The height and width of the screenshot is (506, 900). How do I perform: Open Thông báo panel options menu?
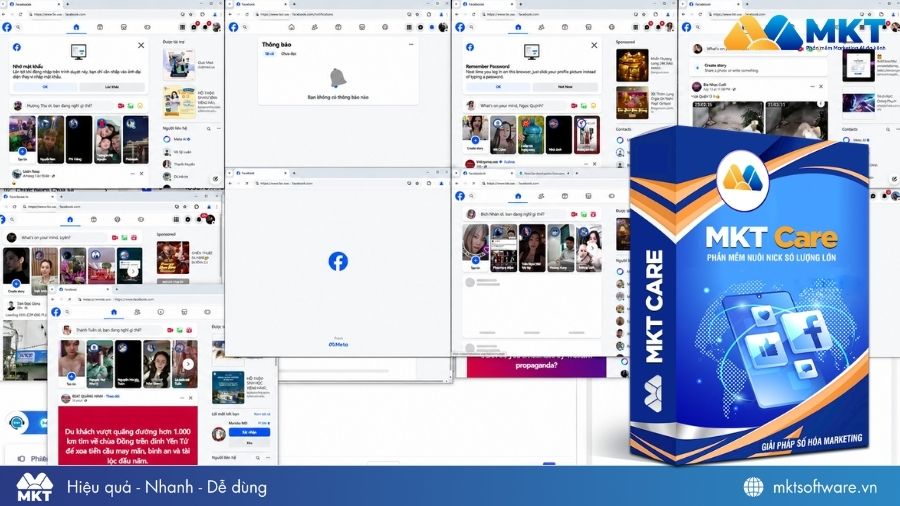[411, 44]
